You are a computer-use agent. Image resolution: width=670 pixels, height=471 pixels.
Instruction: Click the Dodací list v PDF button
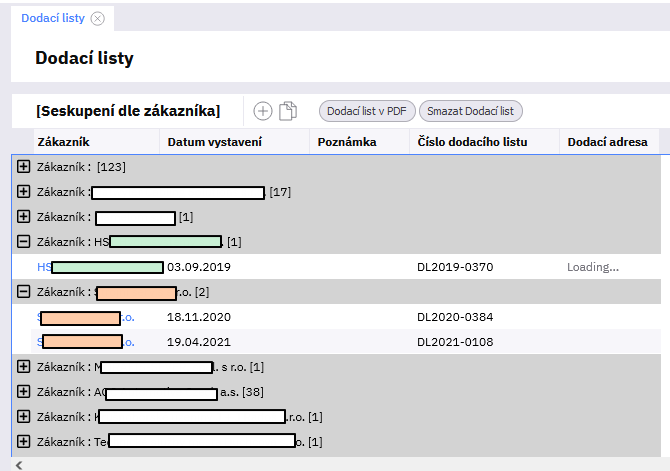pyautogui.click(x=366, y=111)
